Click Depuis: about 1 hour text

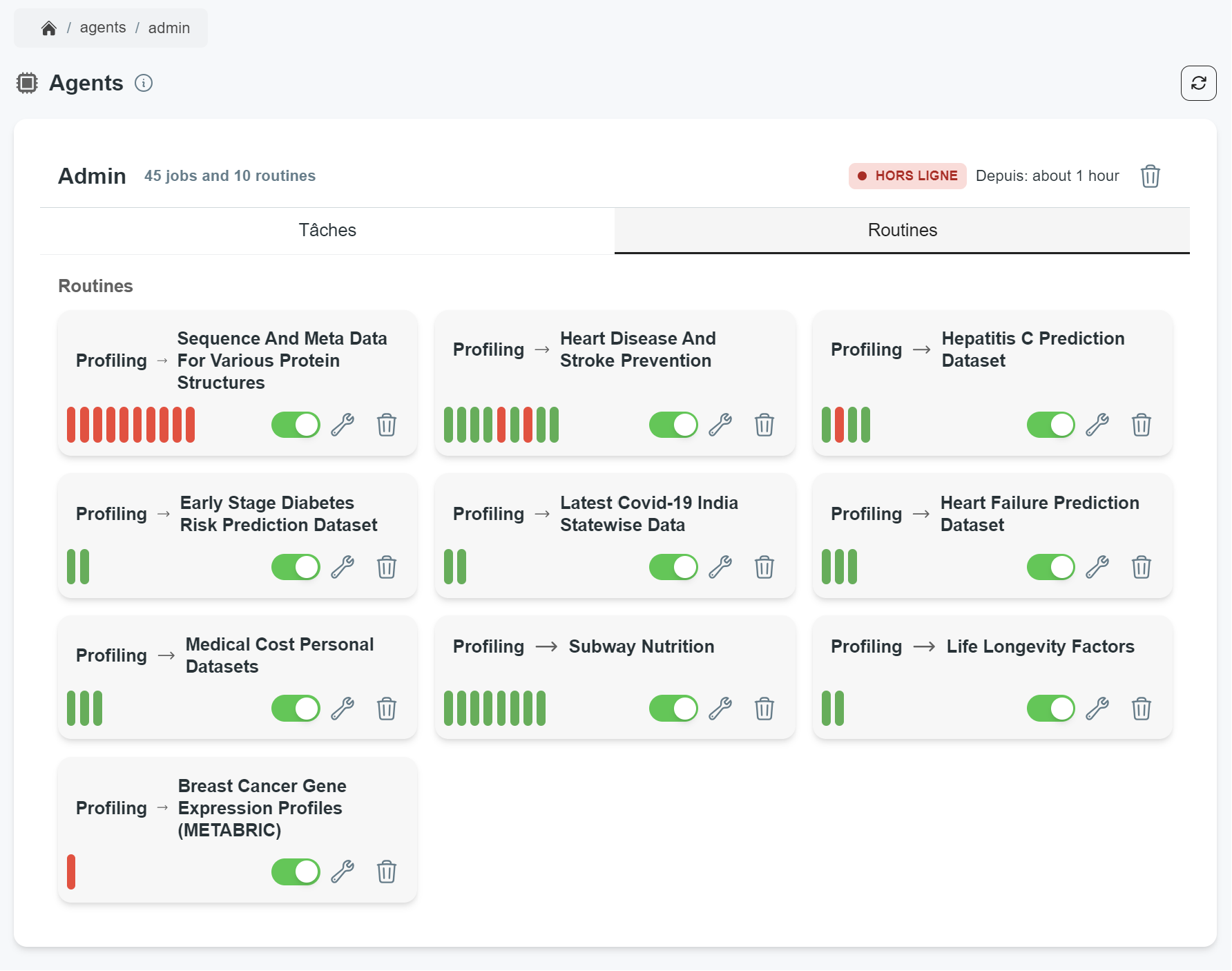[1048, 175]
